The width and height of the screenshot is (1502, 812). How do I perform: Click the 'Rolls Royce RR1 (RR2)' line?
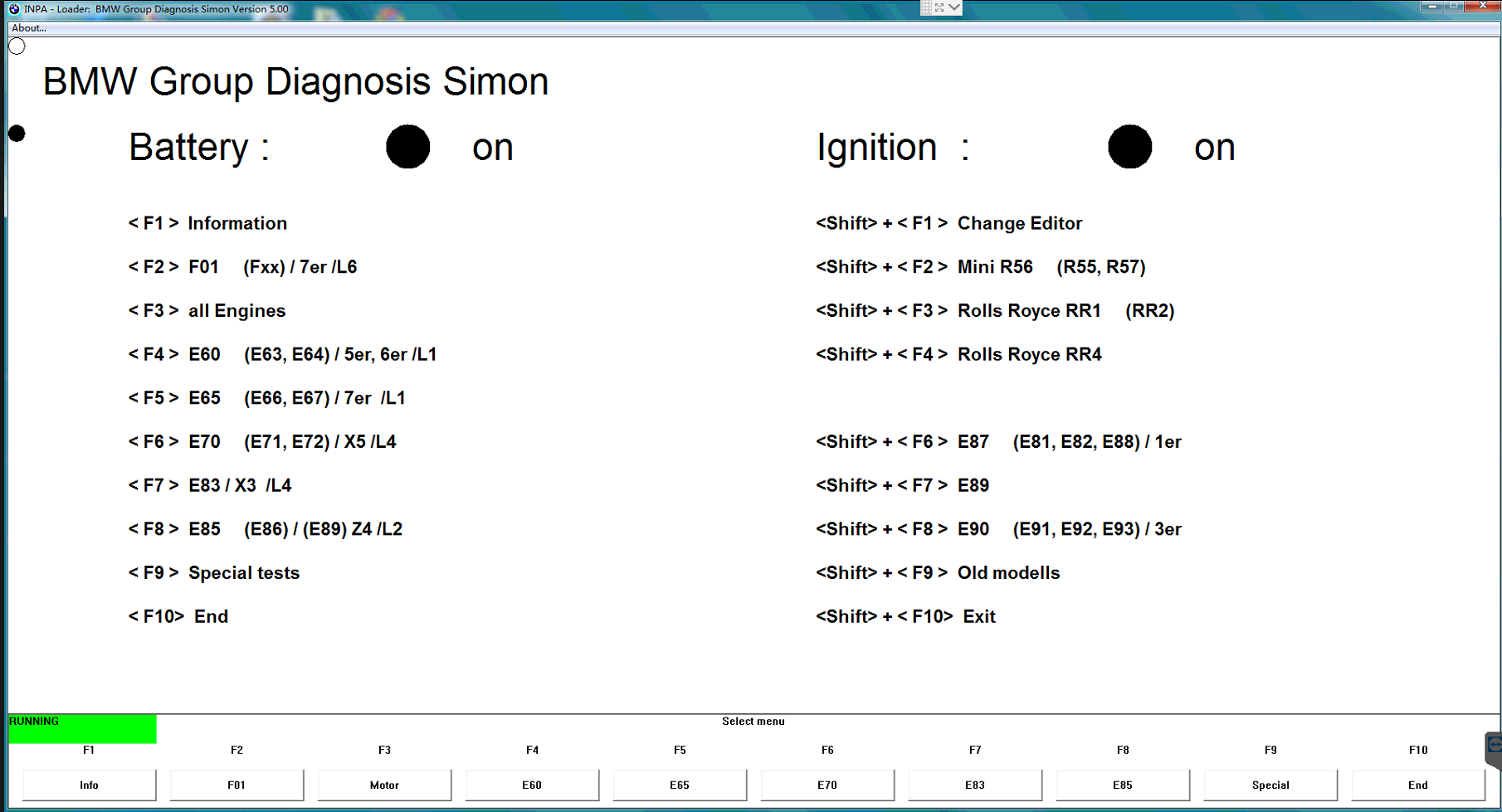[x=996, y=311]
